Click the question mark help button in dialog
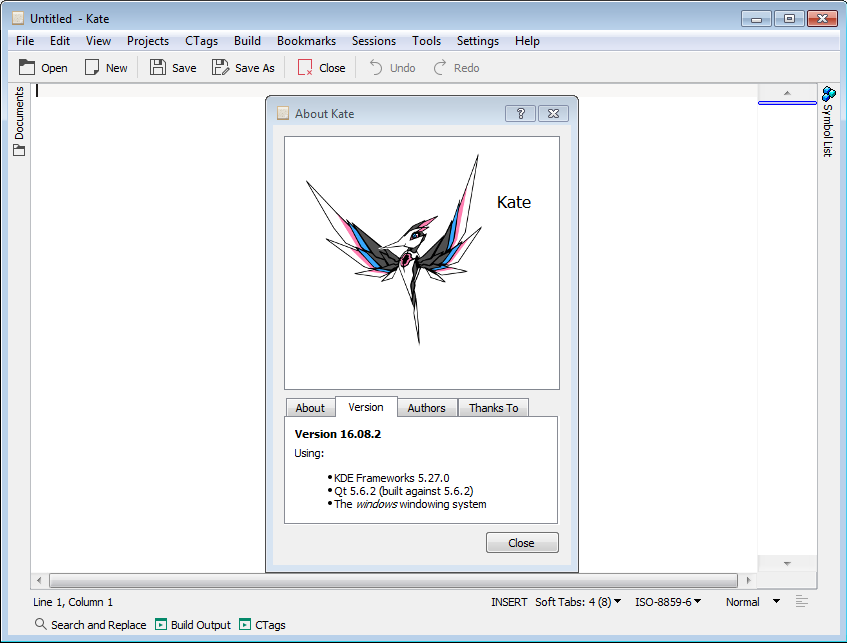847x643 pixels. pos(520,114)
